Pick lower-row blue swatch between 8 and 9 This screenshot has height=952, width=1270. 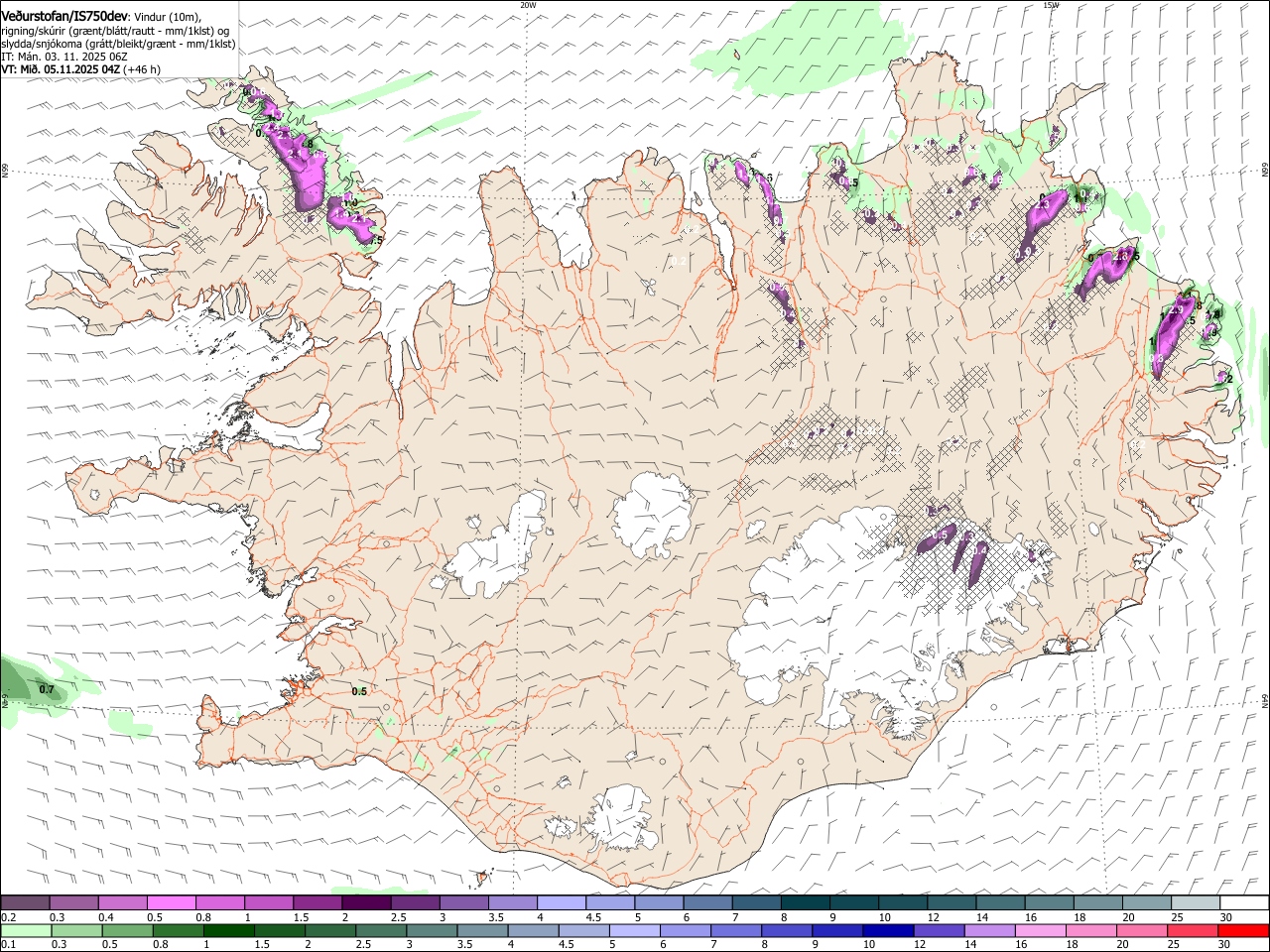[x=787, y=931]
